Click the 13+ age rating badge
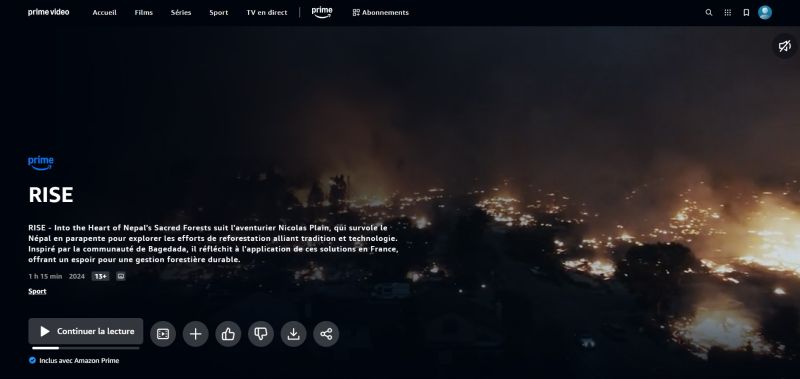The width and height of the screenshot is (800, 379). click(x=101, y=276)
